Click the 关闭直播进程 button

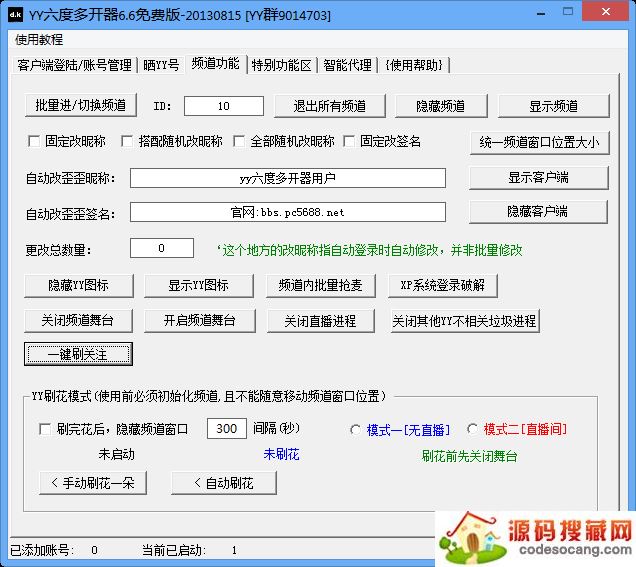tap(320, 321)
